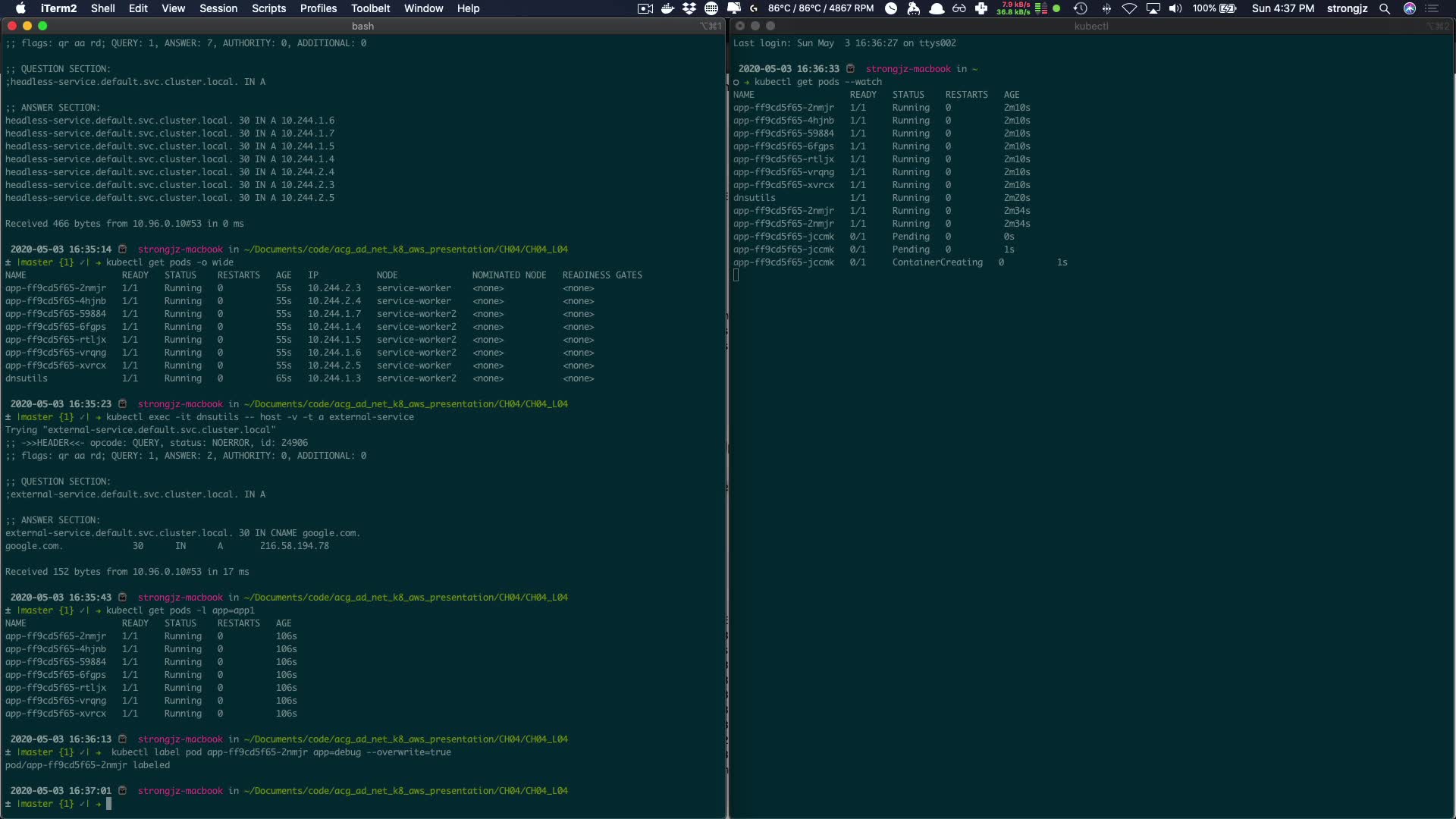Click the volume speaker icon

[1175, 8]
